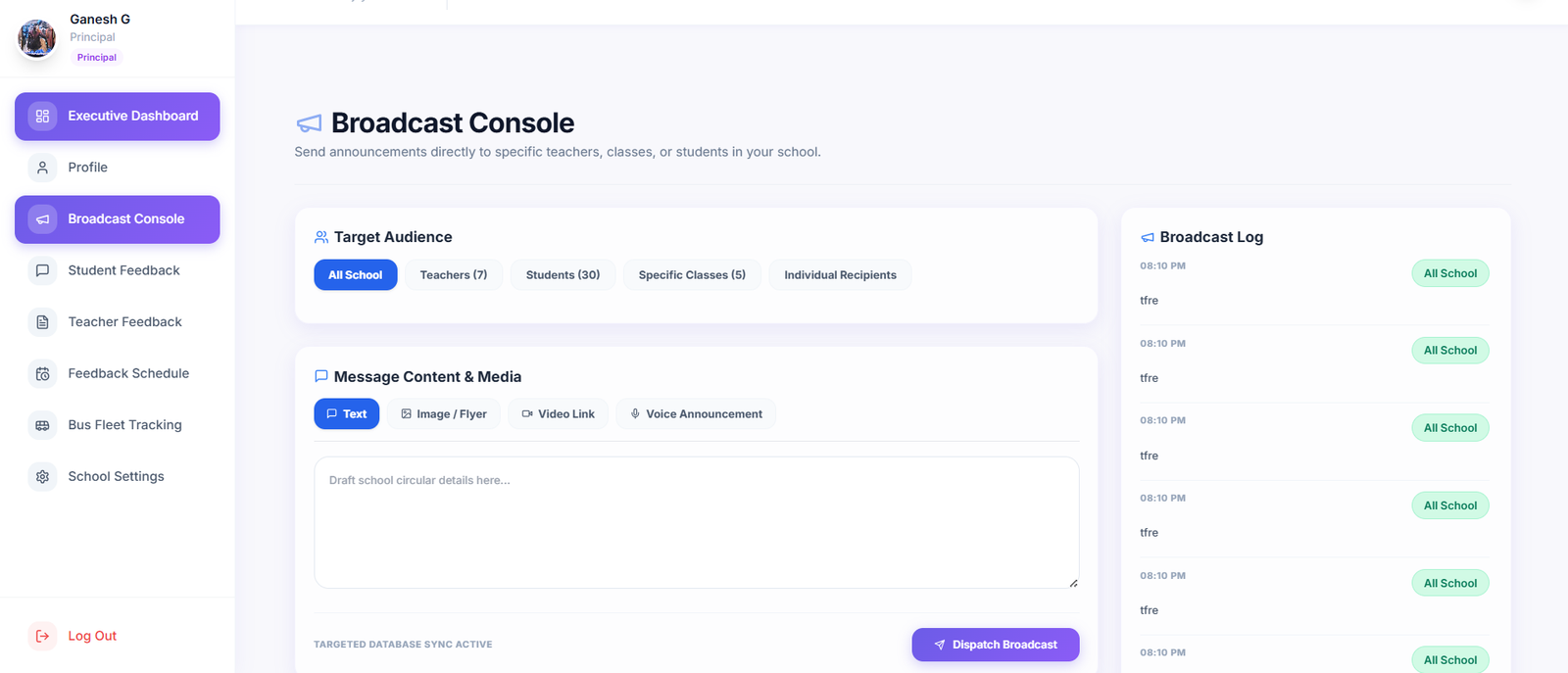Click the school circular message text area
This screenshot has height=673, width=1568.
pyautogui.click(x=697, y=522)
